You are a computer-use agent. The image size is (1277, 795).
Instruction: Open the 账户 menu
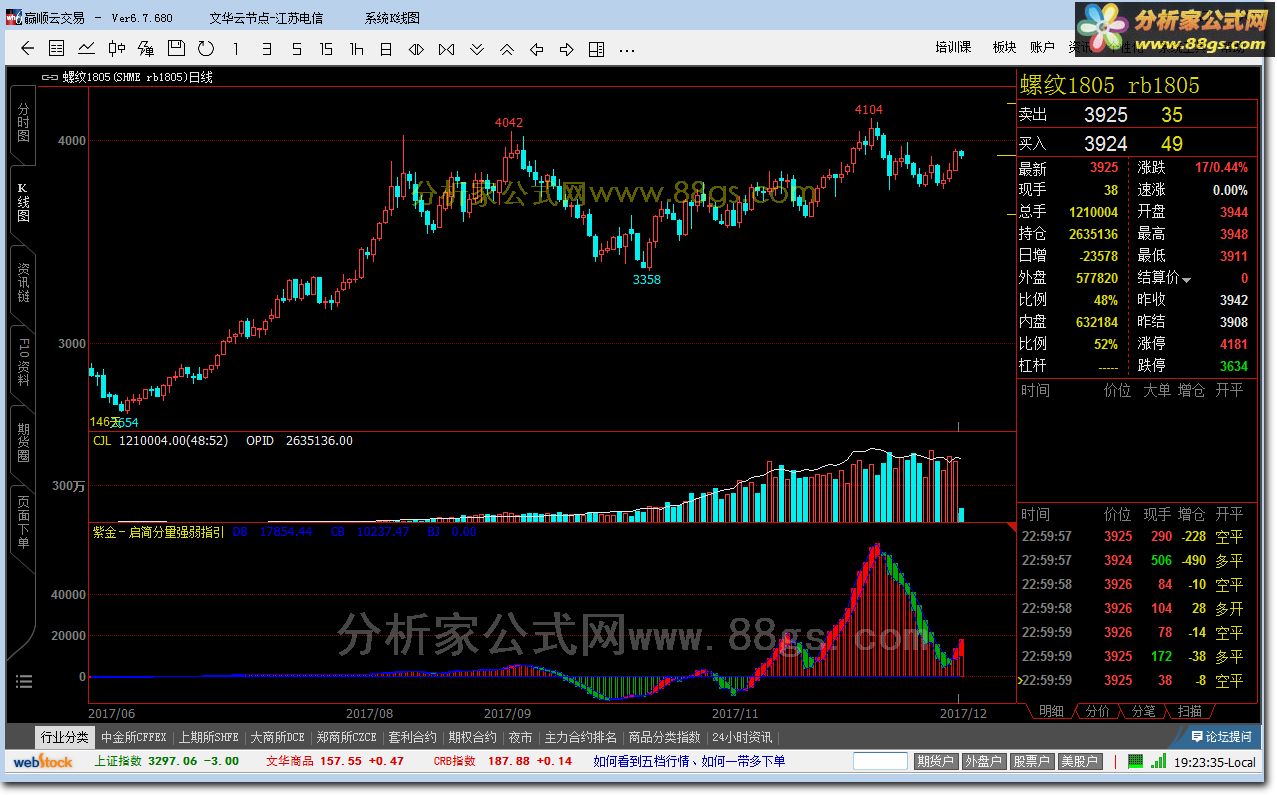(1042, 47)
